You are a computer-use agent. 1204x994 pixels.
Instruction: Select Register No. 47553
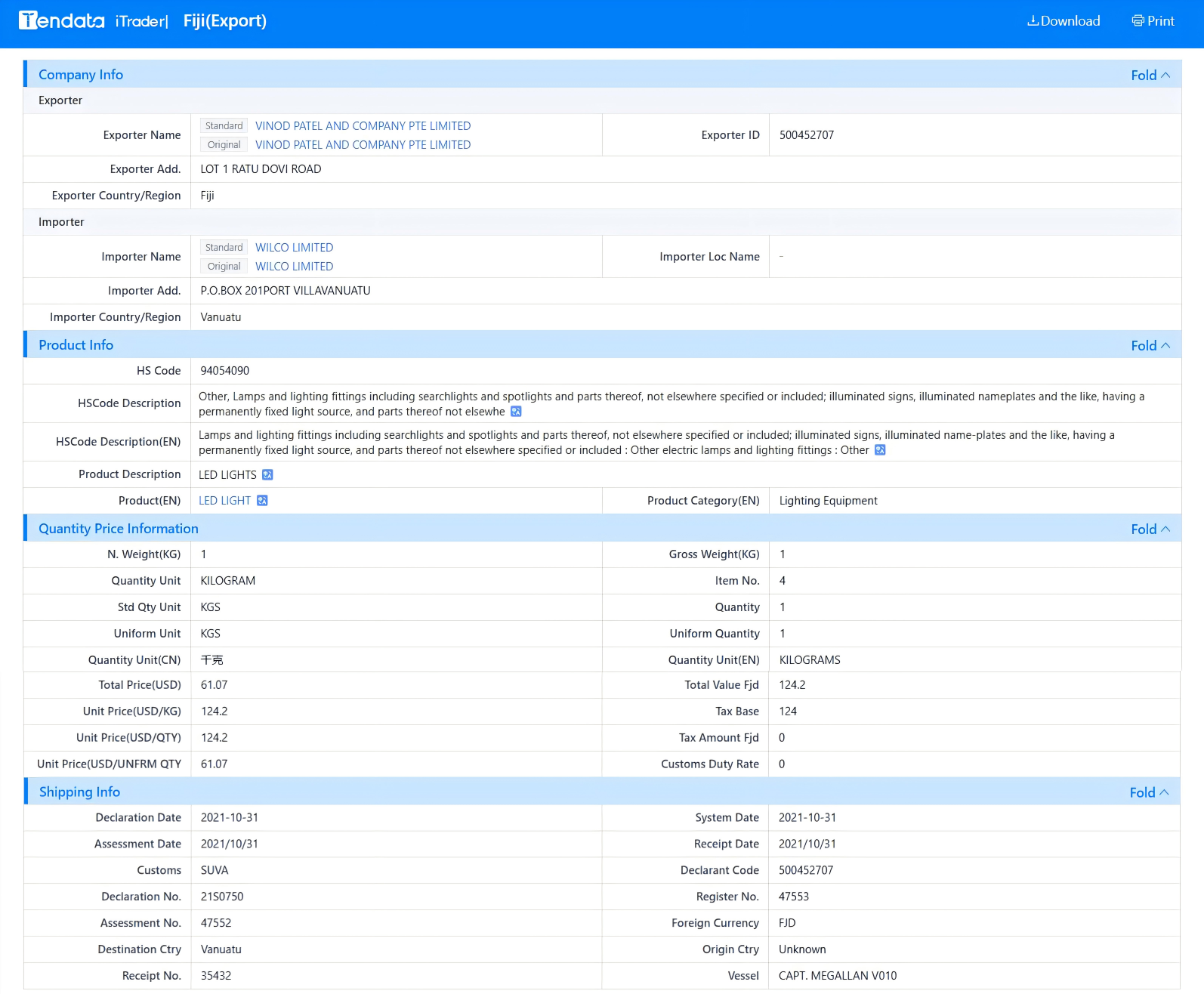point(794,897)
